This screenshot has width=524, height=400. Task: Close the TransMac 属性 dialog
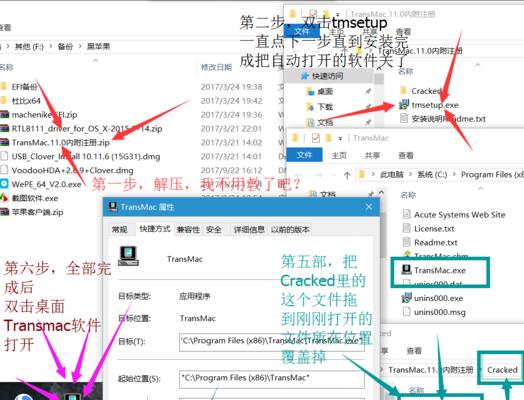[x=369, y=207]
